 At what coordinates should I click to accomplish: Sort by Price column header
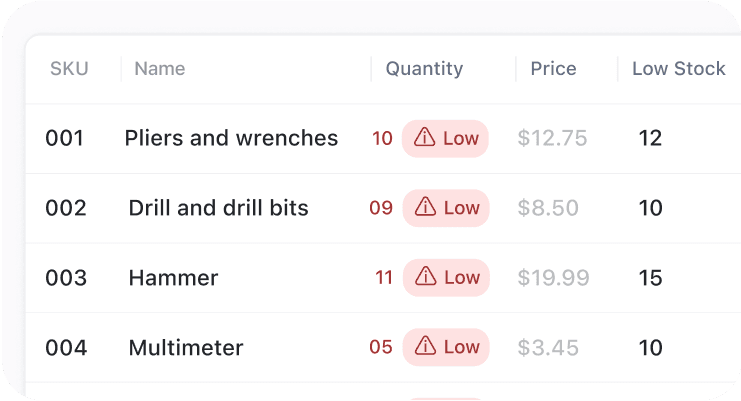tap(553, 69)
